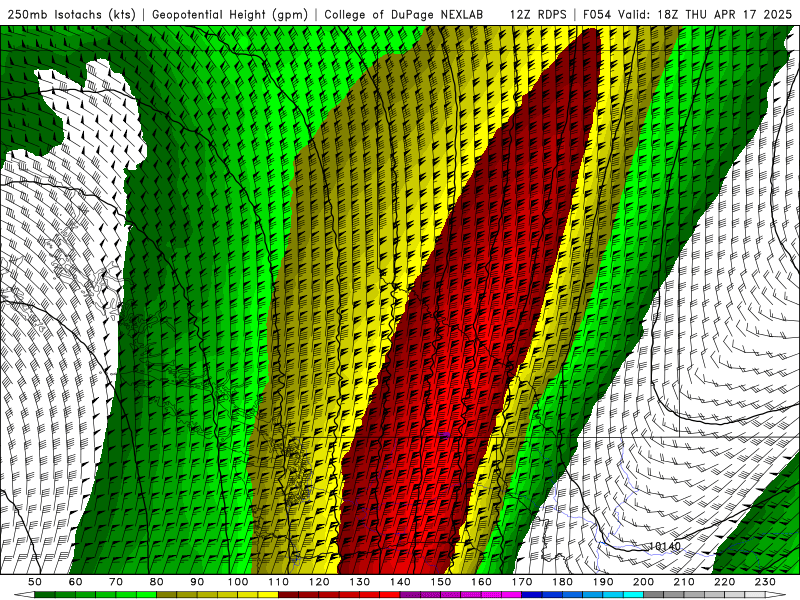The width and height of the screenshot is (800, 600).
Task: Click the '10140' height contour label
Action: point(664,546)
